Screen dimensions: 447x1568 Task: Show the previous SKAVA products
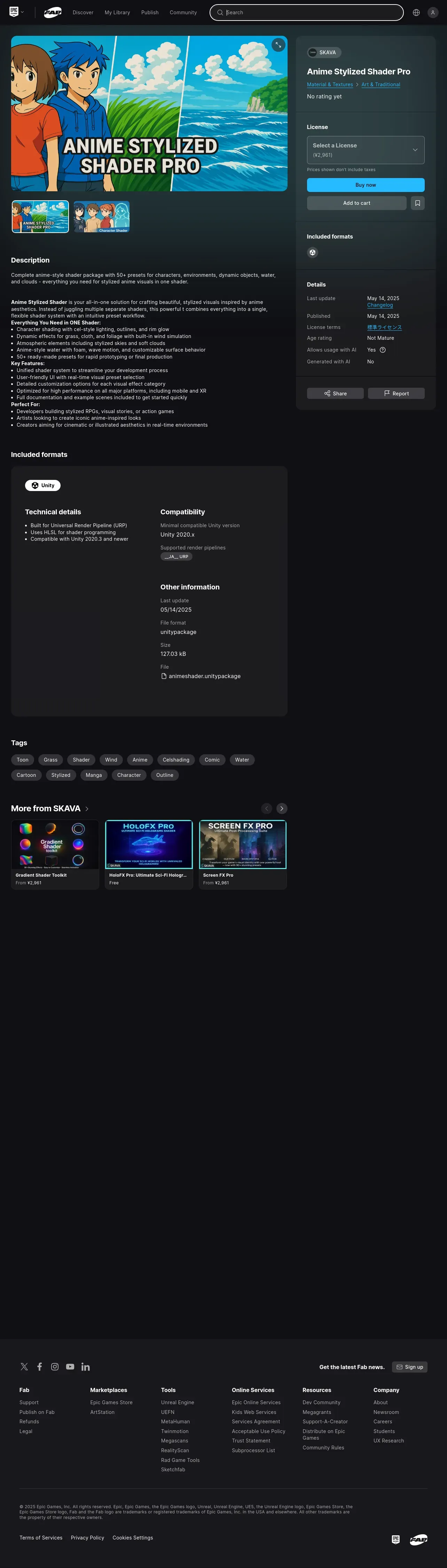click(x=267, y=809)
